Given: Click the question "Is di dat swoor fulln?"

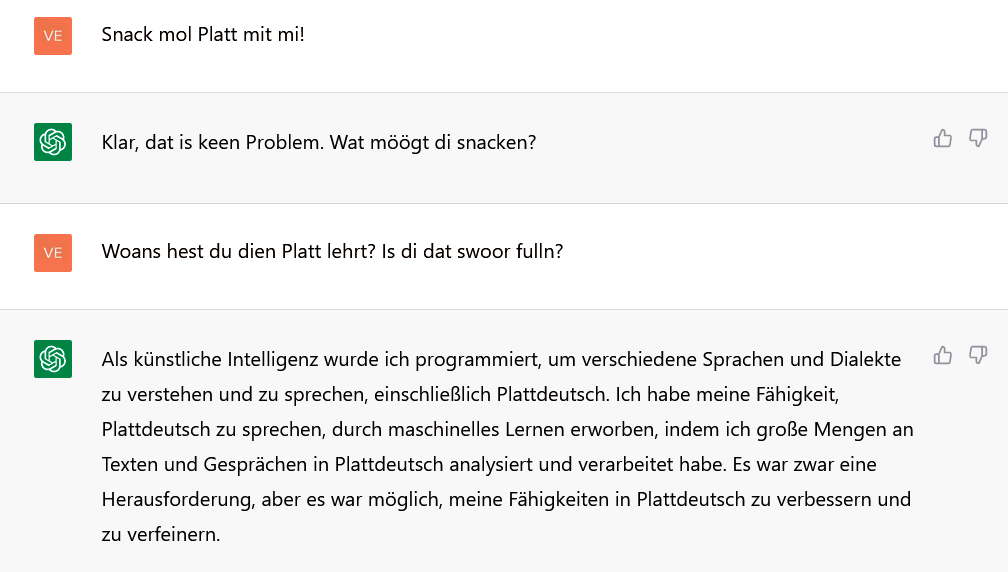Looking at the screenshot, I should (473, 251).
